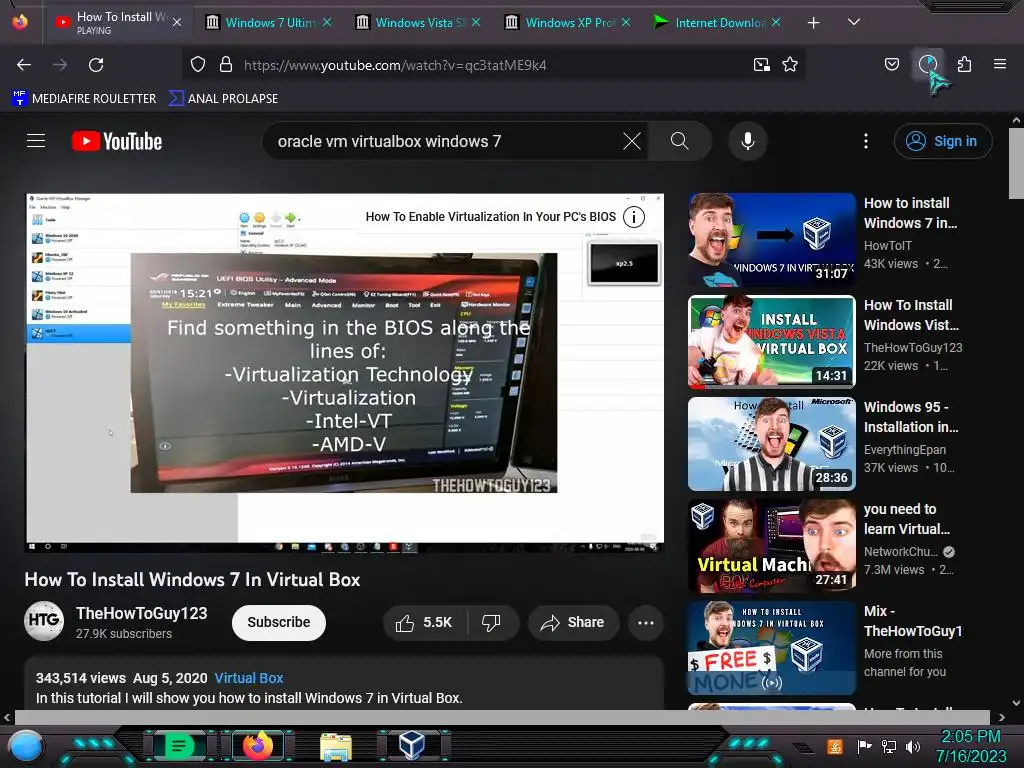Viewport: 1024px width, 768px height.
Task: Clear the YouTube search query
Action: coord(632,141)
